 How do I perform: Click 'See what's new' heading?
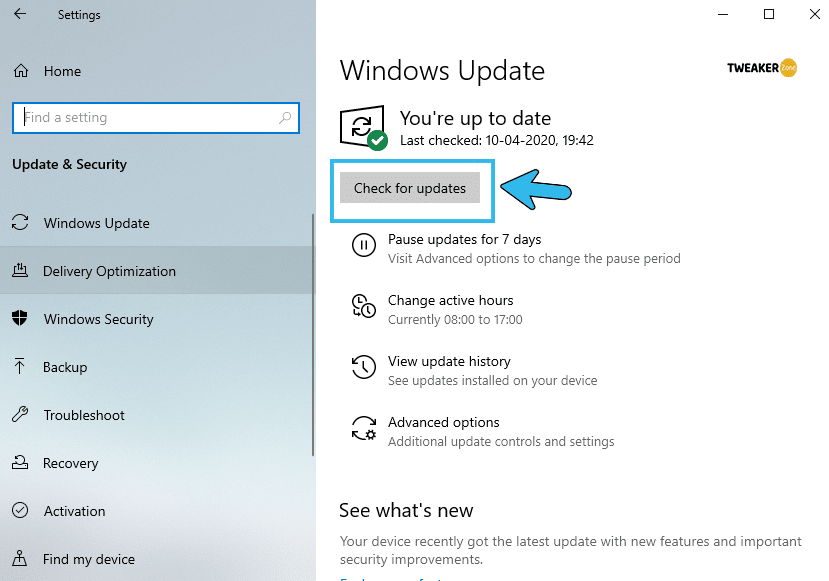click(x=406, y=510)
